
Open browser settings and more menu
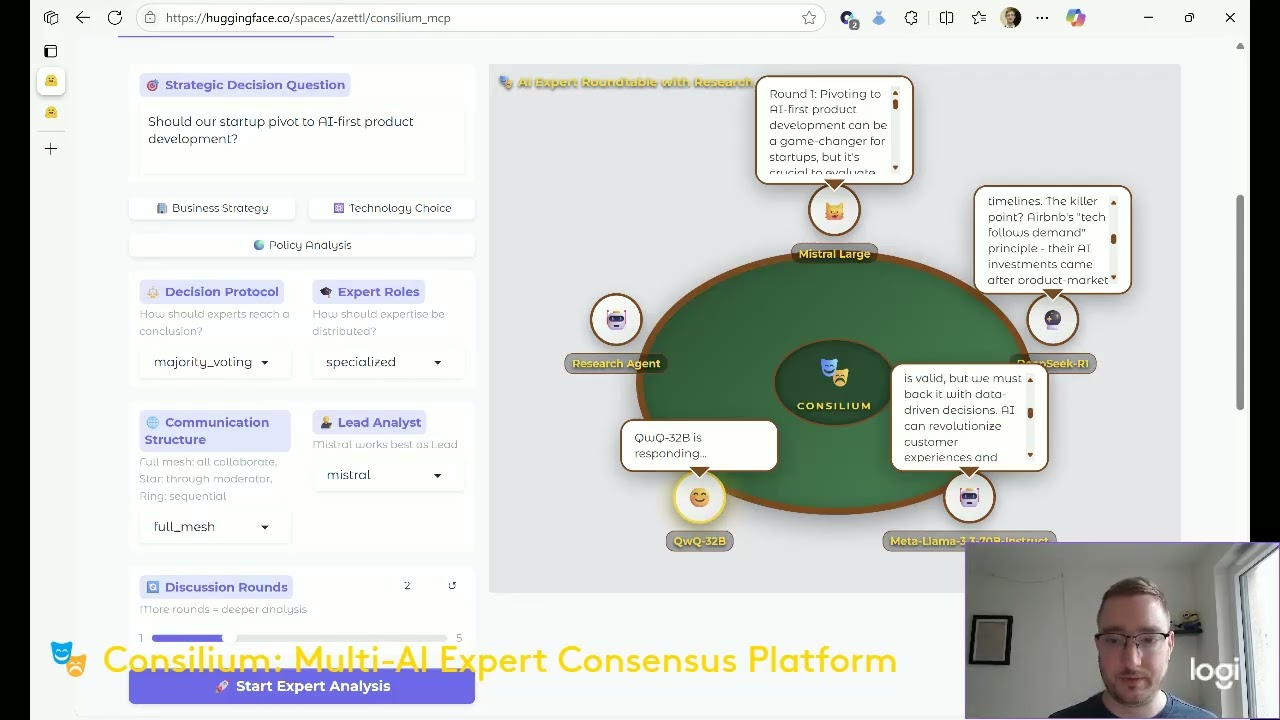(1042, 17)
